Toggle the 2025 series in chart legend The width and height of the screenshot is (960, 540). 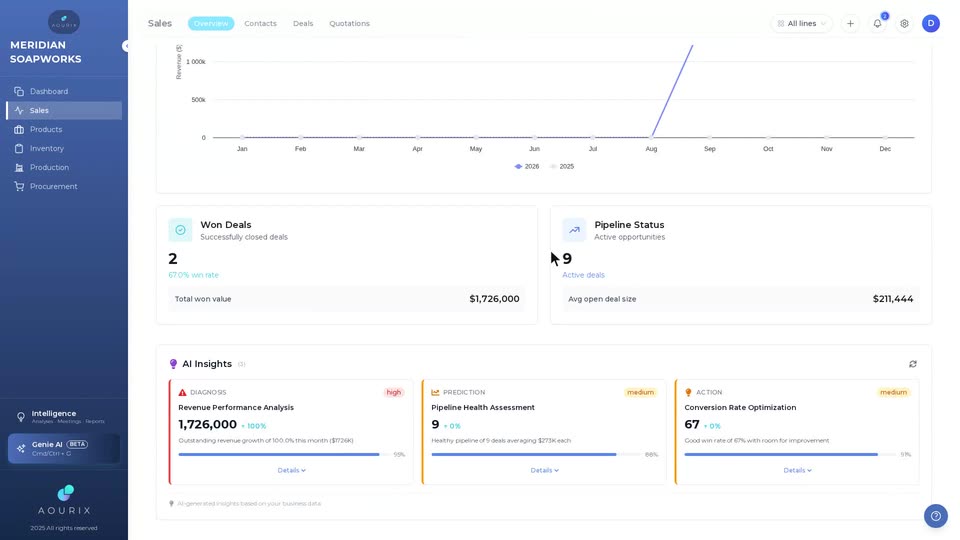(x=562, y=166)
